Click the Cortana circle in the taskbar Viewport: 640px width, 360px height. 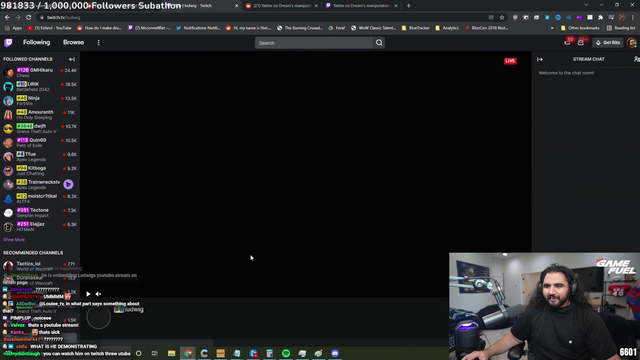(x=138, y=353)
